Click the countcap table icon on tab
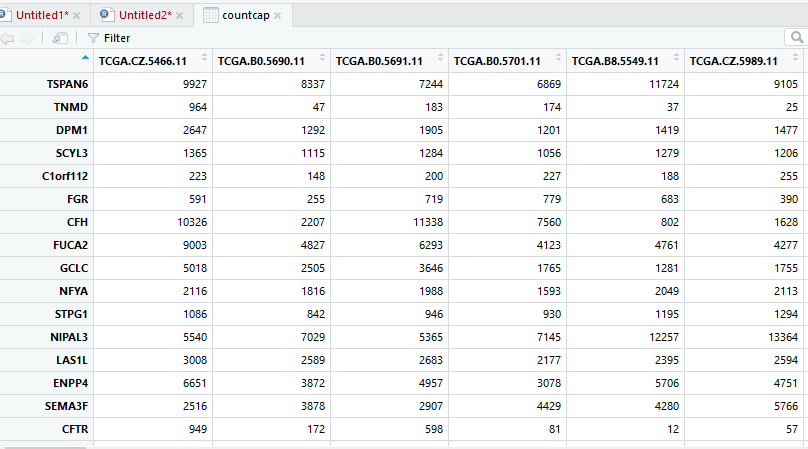 (210, 15)
